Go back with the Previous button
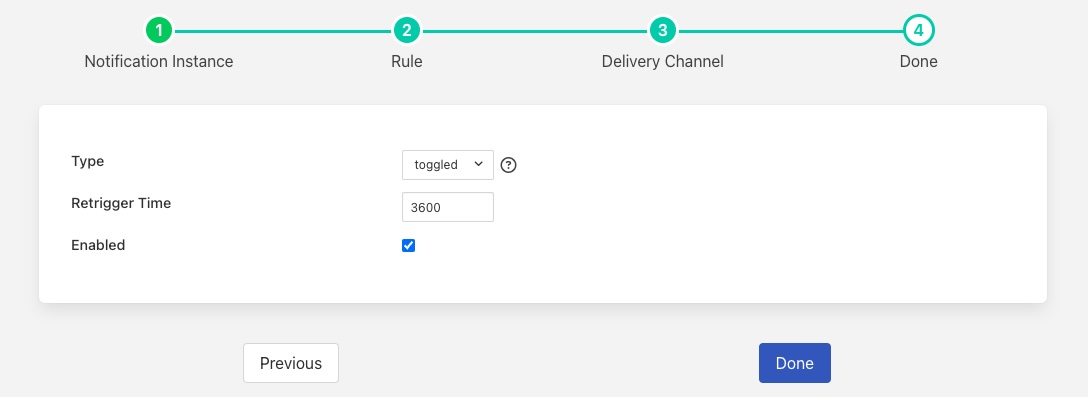This screenshot has width=1088, height=397. point(291,363)
